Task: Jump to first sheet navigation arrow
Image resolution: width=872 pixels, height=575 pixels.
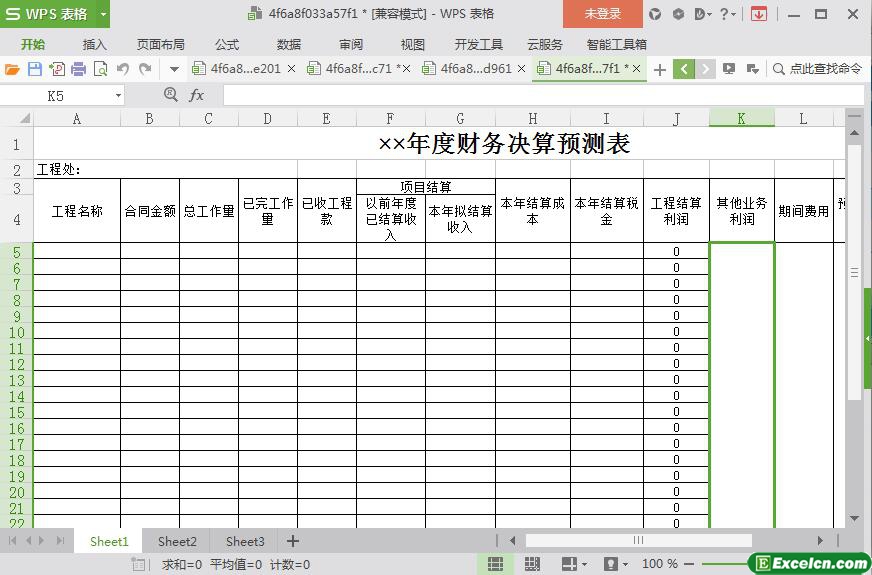Action: (12, 541)
